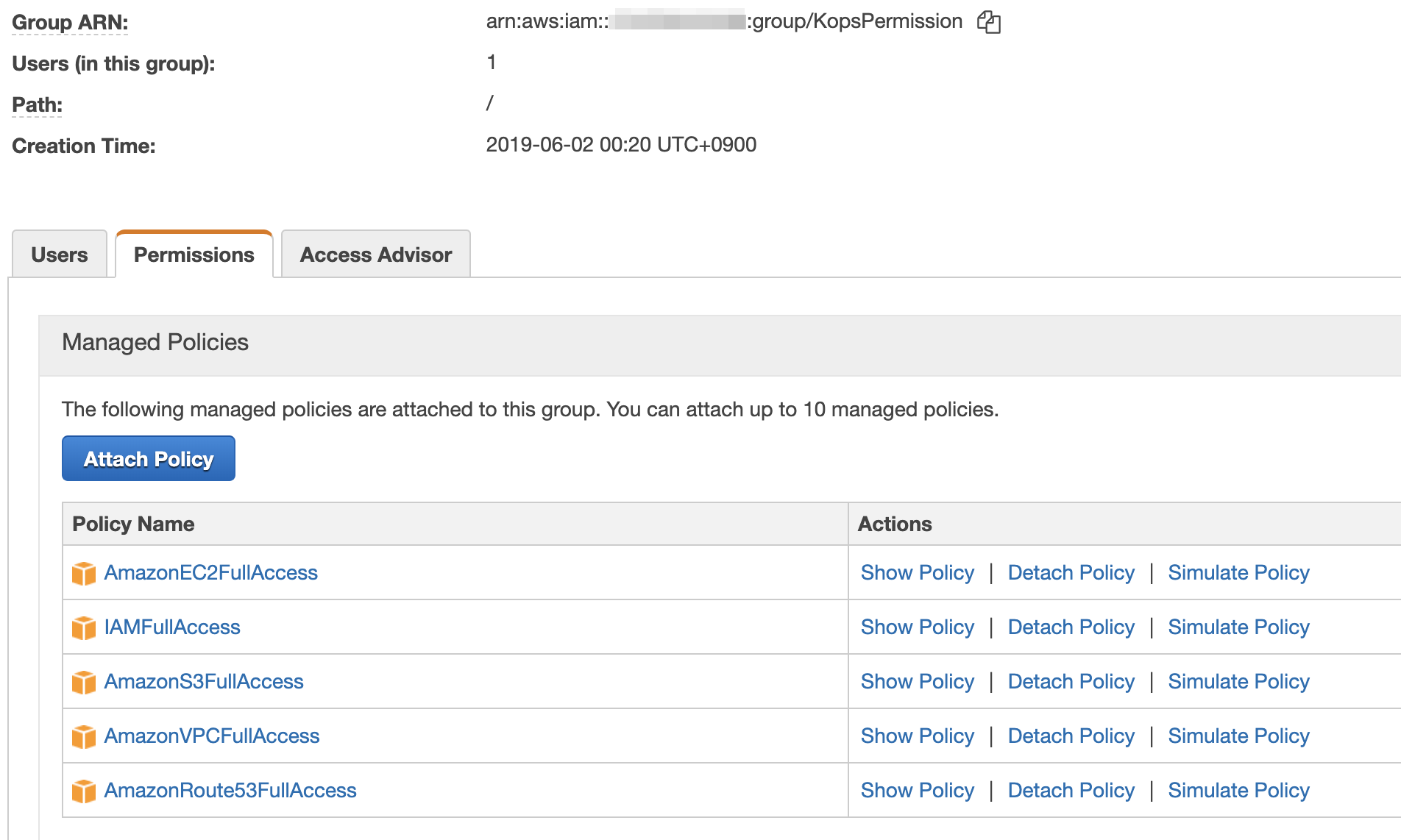Viewport: 1401px width, 840px height.
Task: Show Policy for AmazonRoute53FullAccess
Action: pos(917,791)
